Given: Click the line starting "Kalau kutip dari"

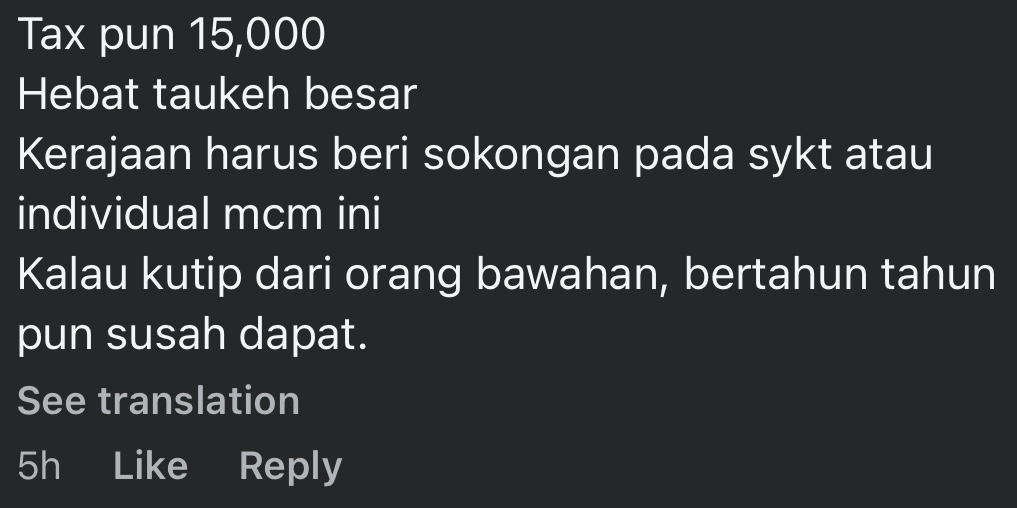Looking at the screenshot, I should pyautogui.click(x=506, y=275).
